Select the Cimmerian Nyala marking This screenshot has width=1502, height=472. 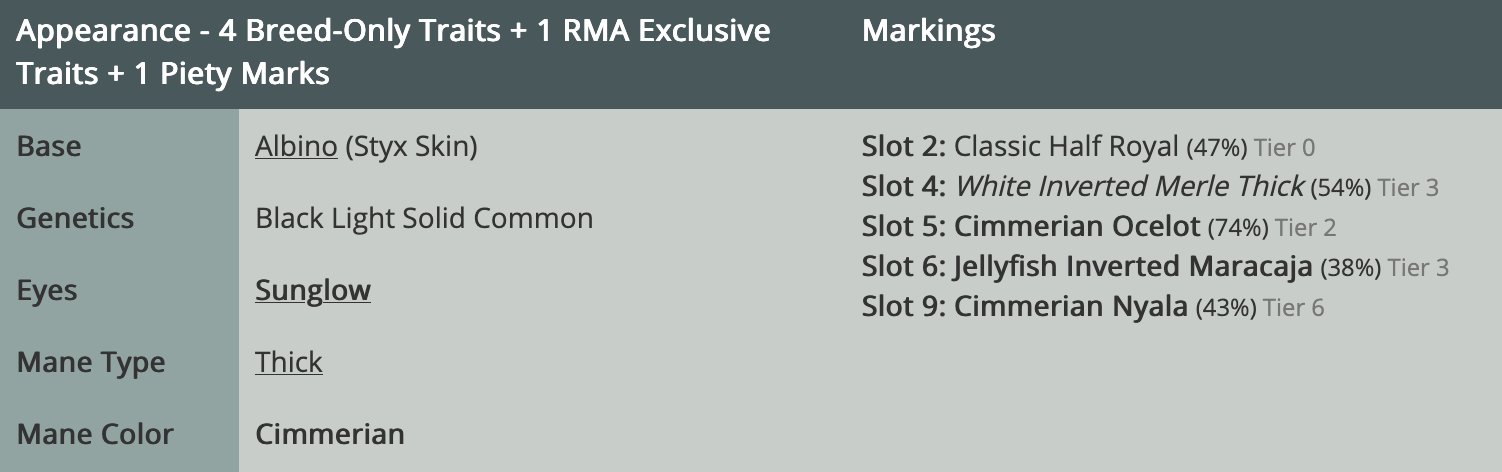1071,307
